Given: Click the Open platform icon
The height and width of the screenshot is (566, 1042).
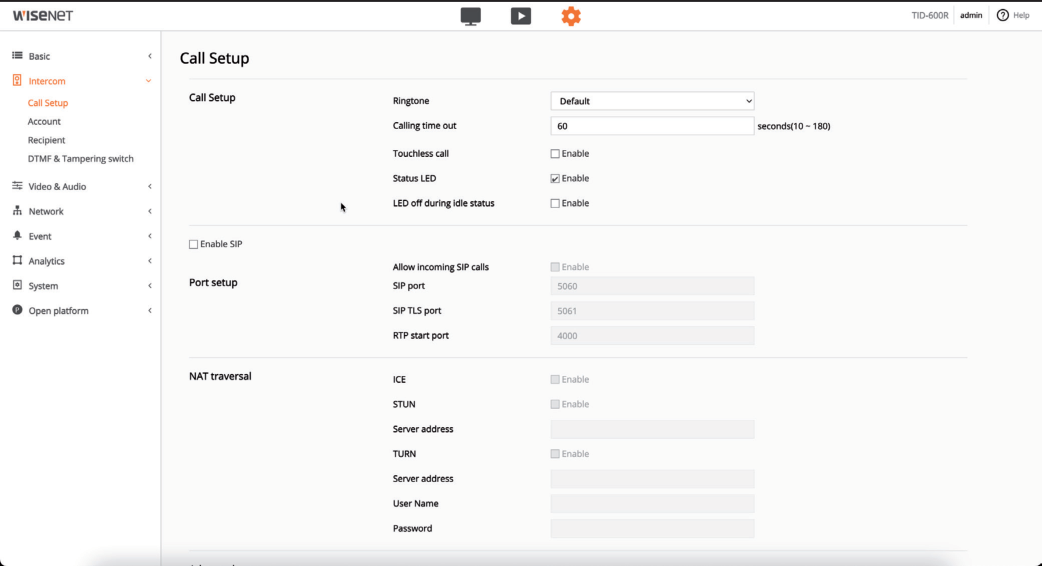Looking at the screenshot, I should click(x=17, y=310).
